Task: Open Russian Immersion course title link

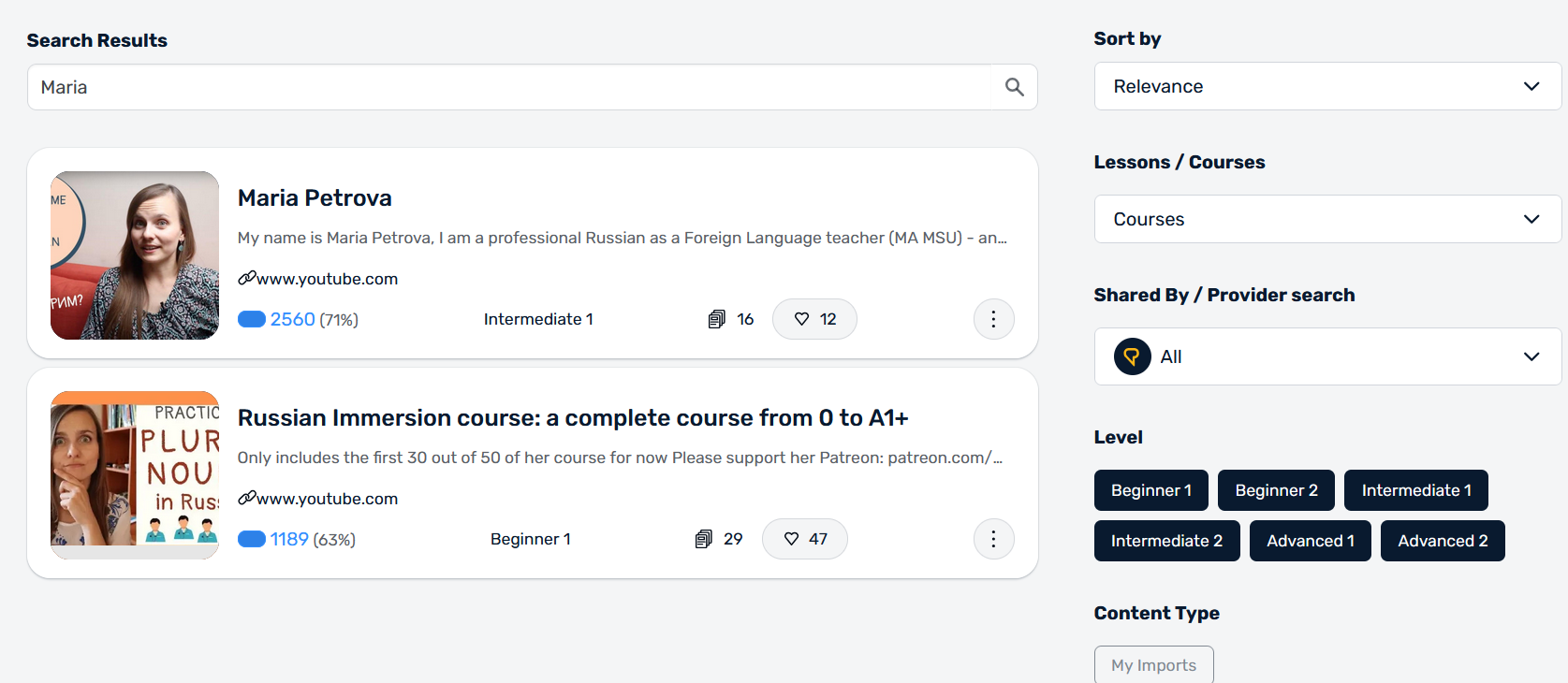Action: point(572,417)
